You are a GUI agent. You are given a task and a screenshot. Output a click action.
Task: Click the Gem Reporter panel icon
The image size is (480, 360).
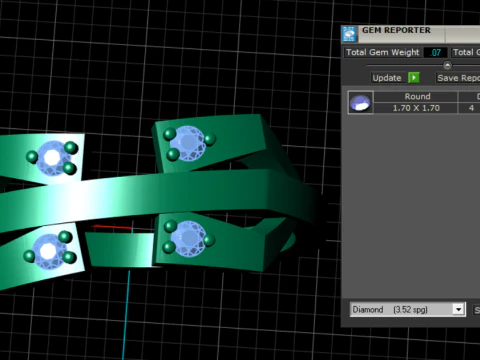click(x=349, y=34)
